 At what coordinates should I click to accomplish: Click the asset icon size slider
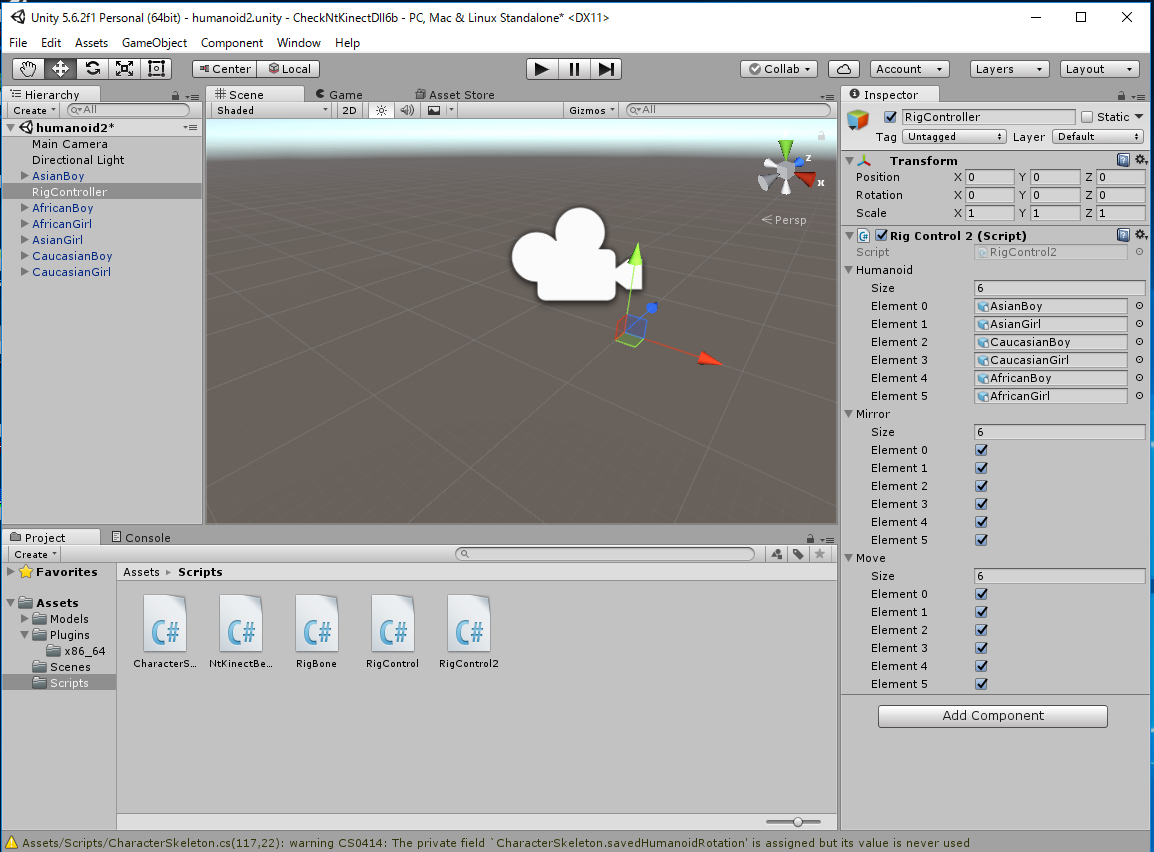(798, 822)
